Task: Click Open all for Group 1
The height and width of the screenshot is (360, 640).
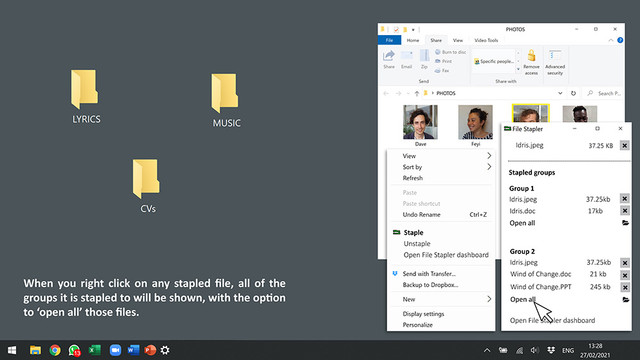Action: click(522, 223)
